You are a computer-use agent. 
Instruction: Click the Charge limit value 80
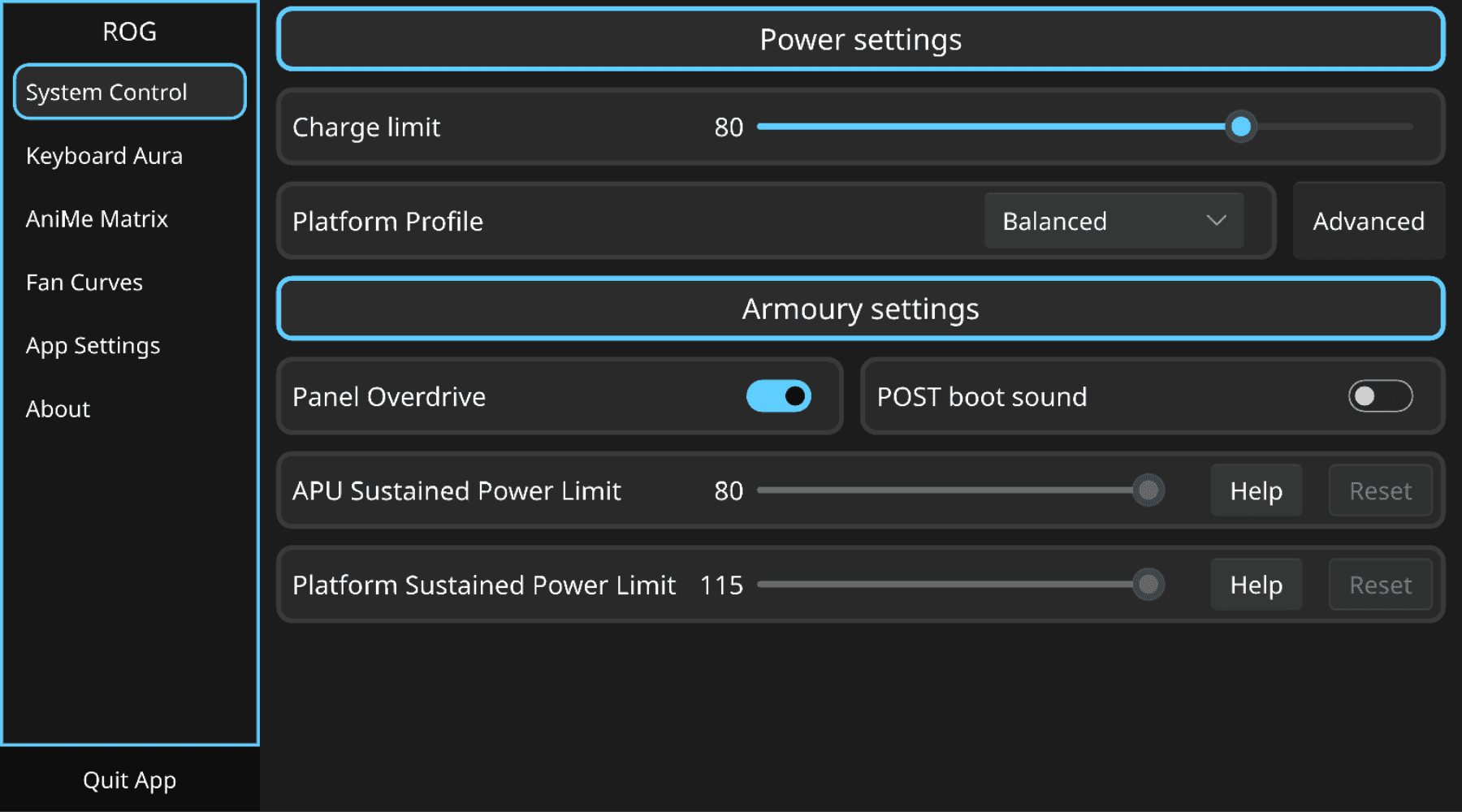729,127
